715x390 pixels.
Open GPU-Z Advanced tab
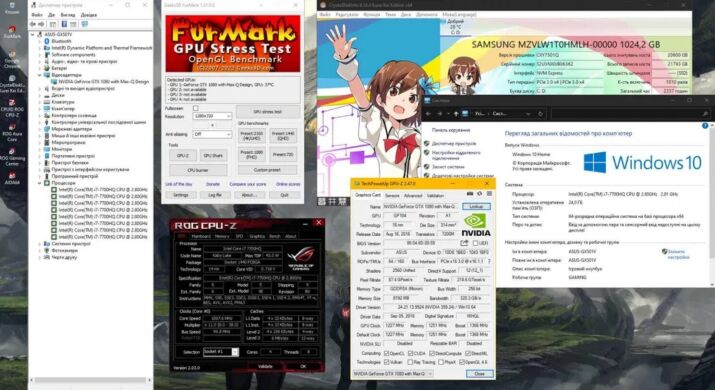413,195
